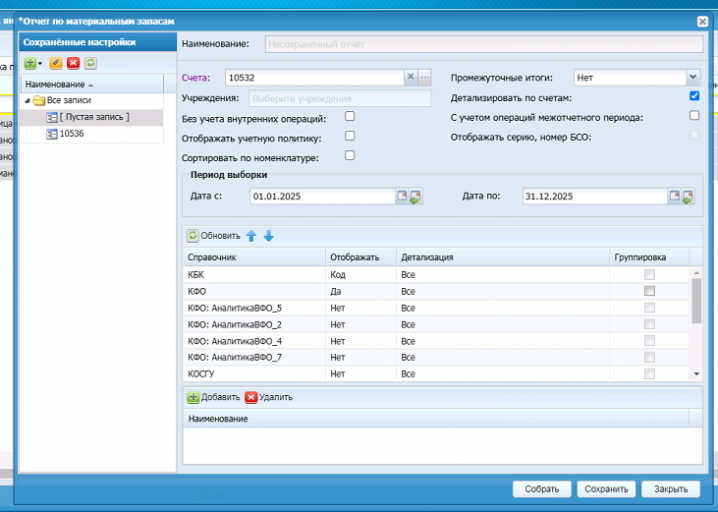Click the green refresh icon in saved settings
Image resolution: width=718 pixels, height=512 pixels.
91,63
